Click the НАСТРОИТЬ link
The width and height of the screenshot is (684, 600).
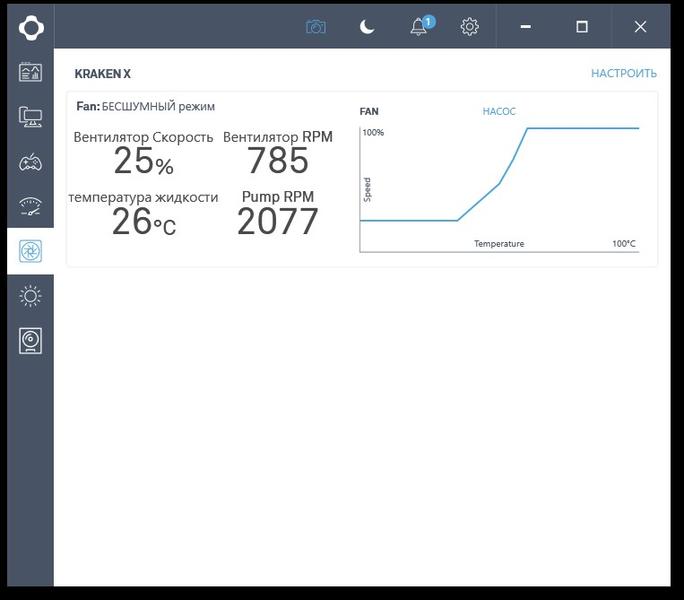pos(624,73)
